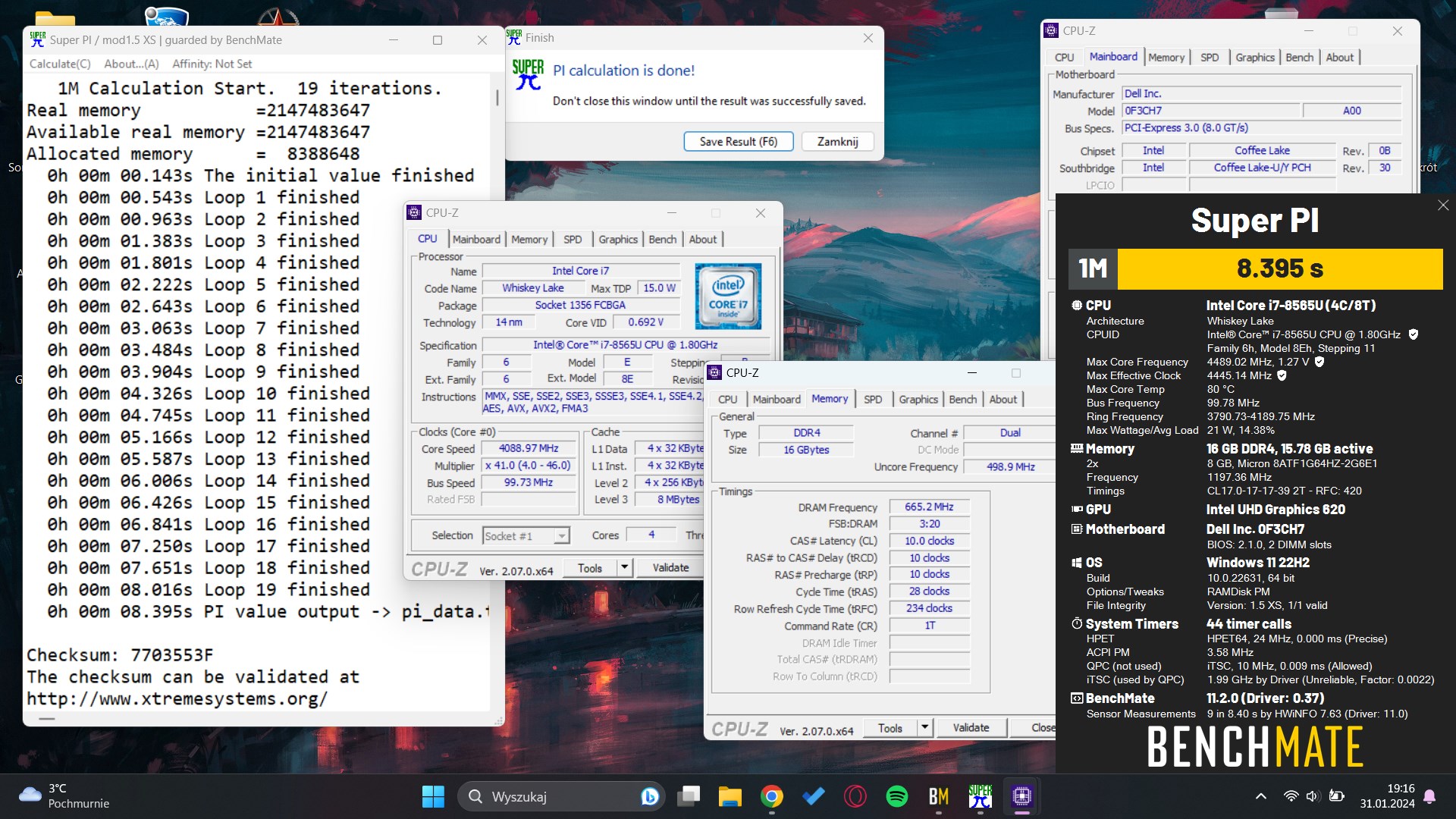This screenshot has height=819, width=1456.
Task: Click CPU-Z title icon of Mainboard window
Action: coord(1051,30)
